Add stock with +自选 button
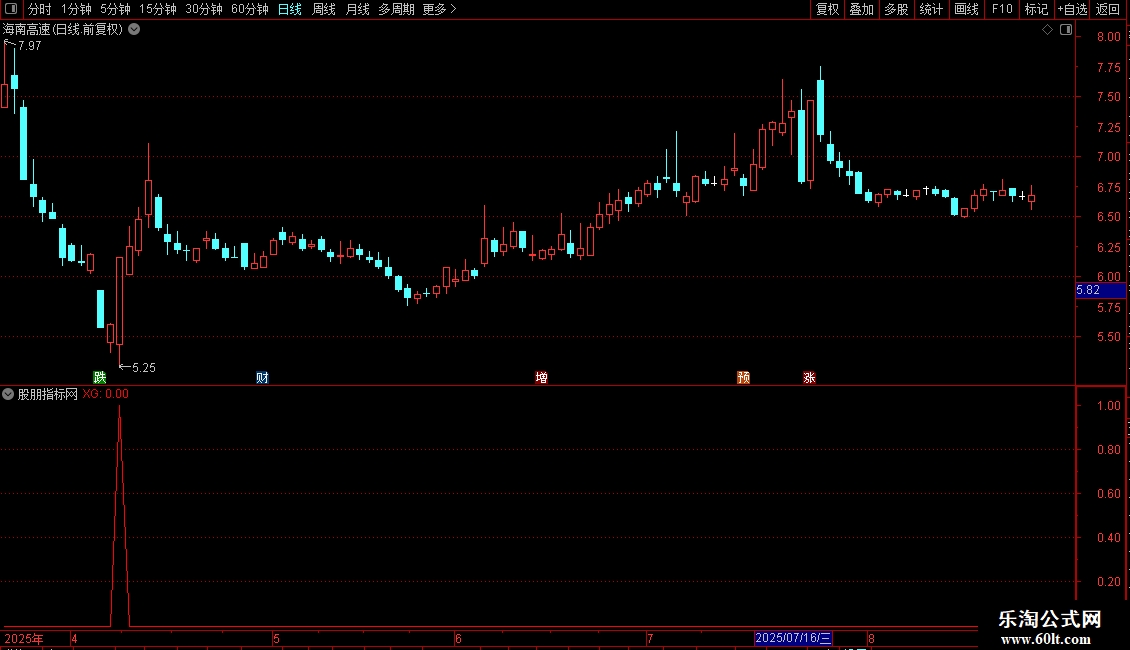 pos(1072,9)
